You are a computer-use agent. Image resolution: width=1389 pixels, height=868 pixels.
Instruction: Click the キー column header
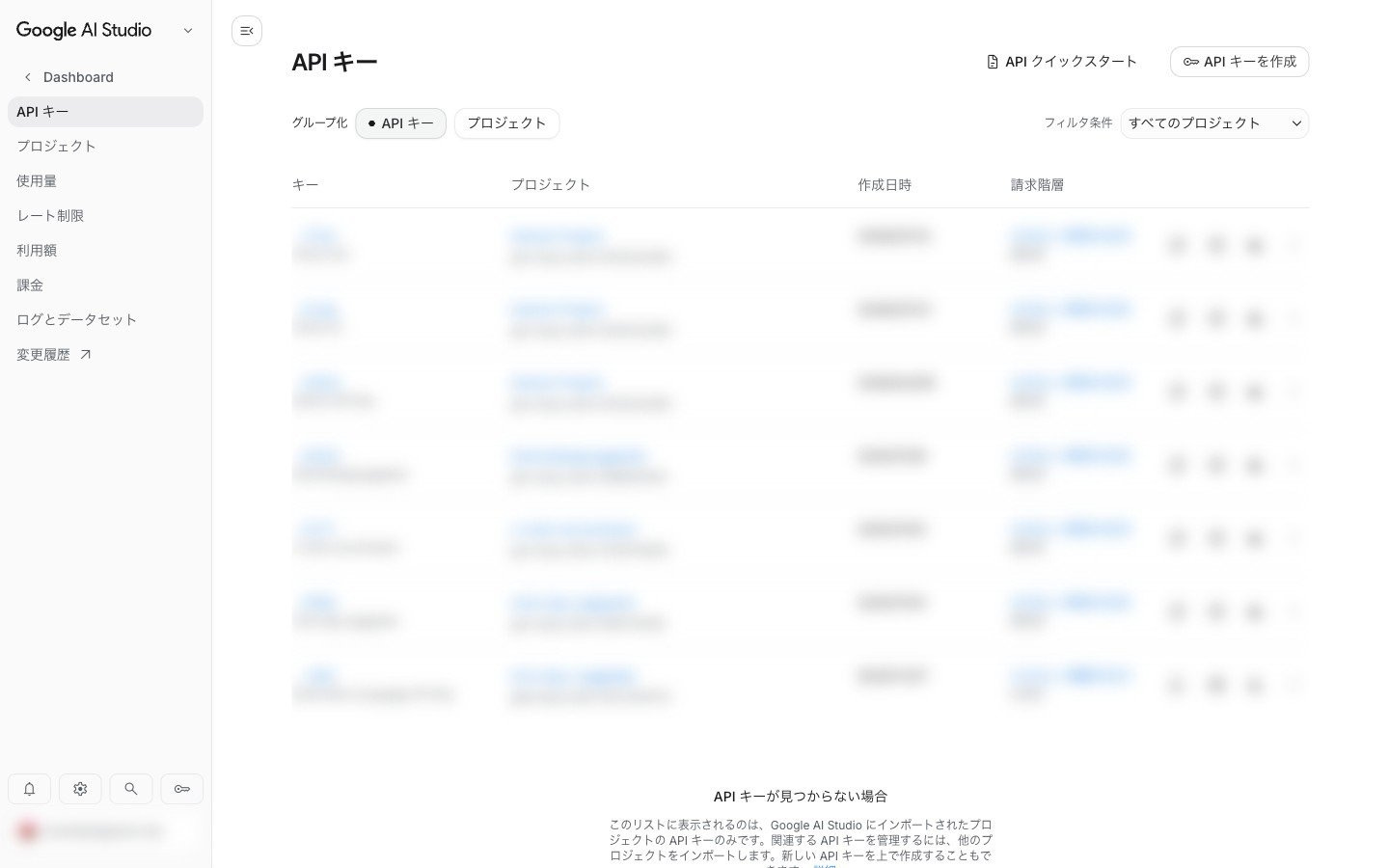click(x=305, y=185)
